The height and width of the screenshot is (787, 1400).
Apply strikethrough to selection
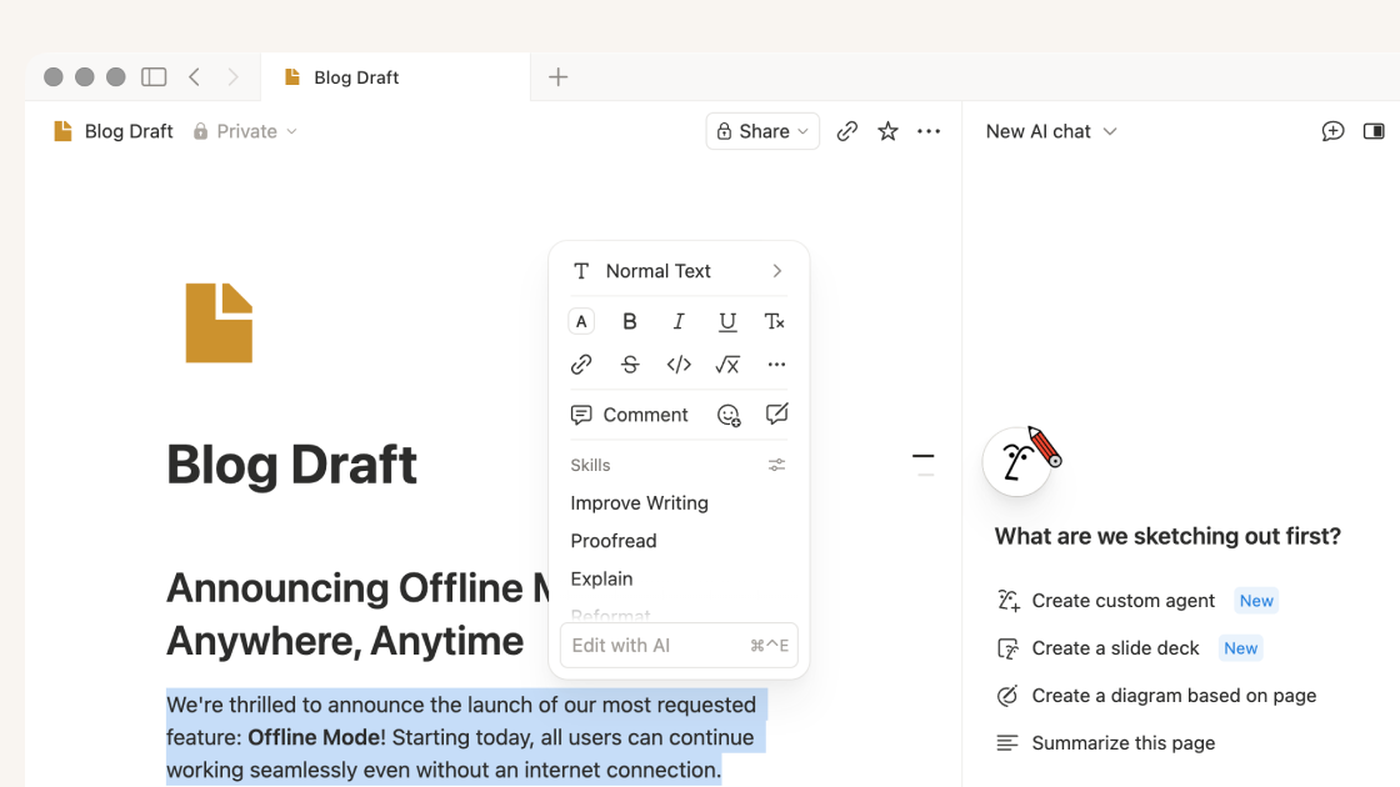click(x=630, y=365)
